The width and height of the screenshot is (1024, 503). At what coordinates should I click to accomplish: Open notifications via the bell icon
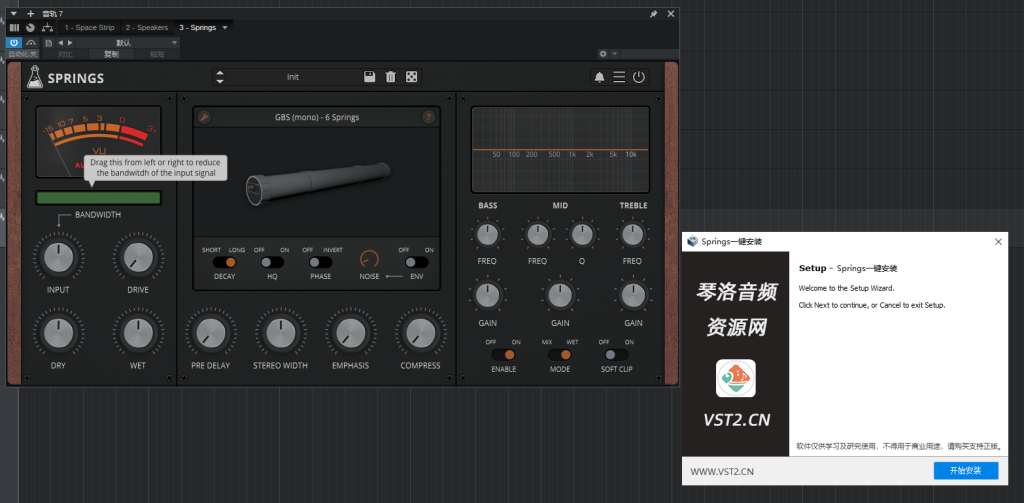pyautogui.click(x=599, y=77)
